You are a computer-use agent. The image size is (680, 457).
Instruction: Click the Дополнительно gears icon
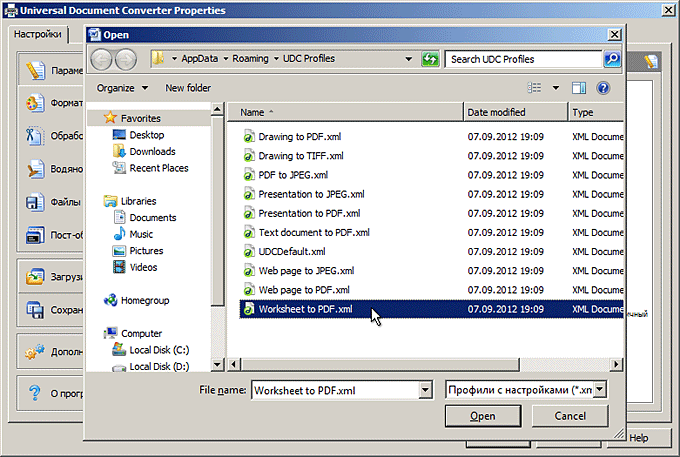(x=35, y=351)
